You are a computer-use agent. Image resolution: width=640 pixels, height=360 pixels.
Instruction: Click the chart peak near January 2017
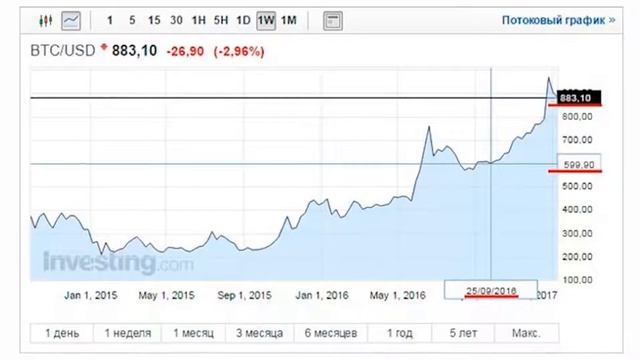tap(549, 78)
